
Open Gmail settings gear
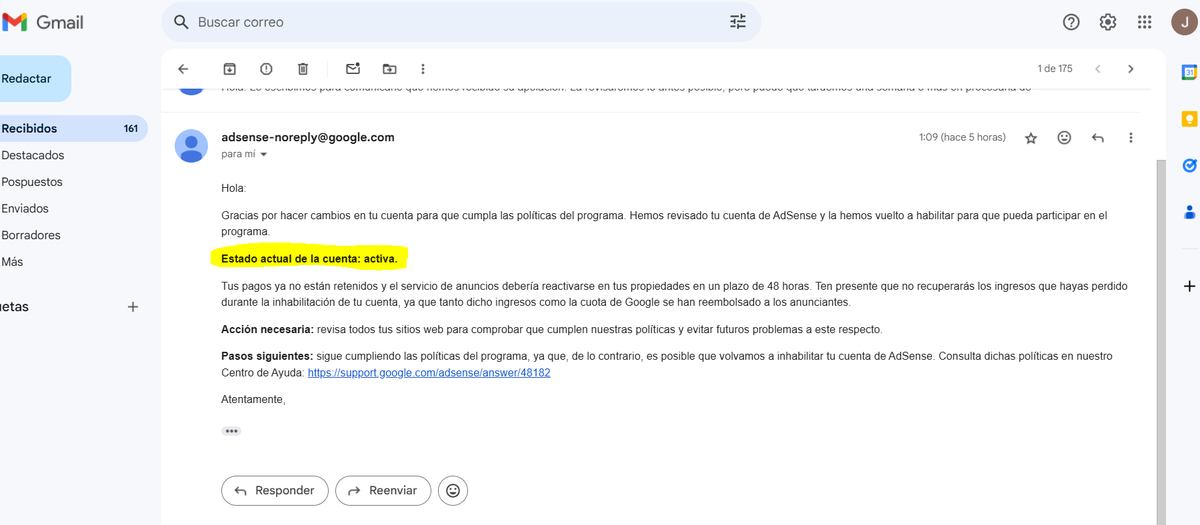point(1108,22)
